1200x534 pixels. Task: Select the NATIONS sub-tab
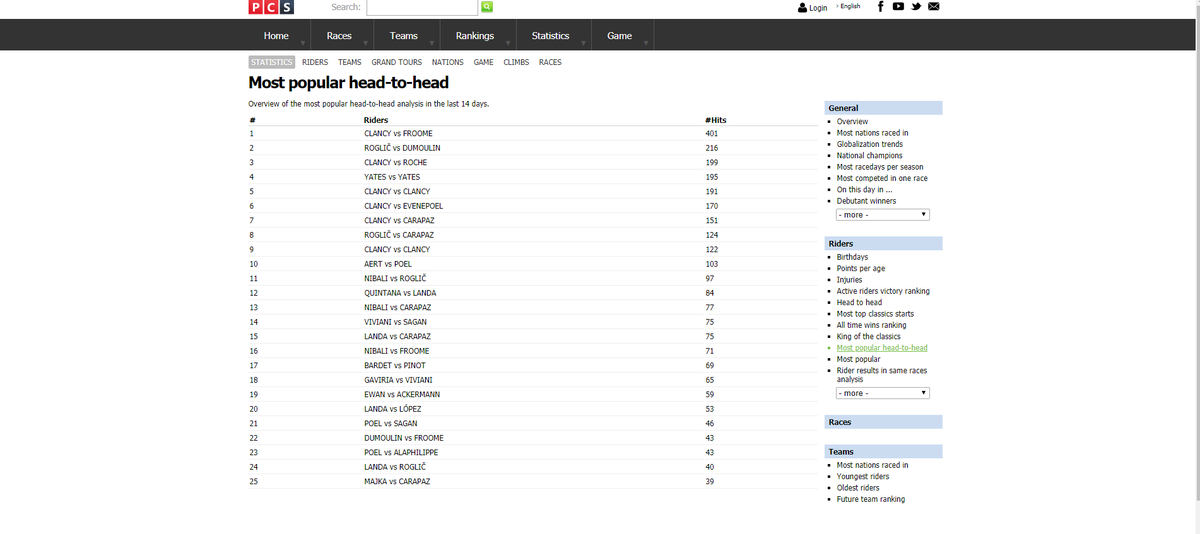click(448, 62)
